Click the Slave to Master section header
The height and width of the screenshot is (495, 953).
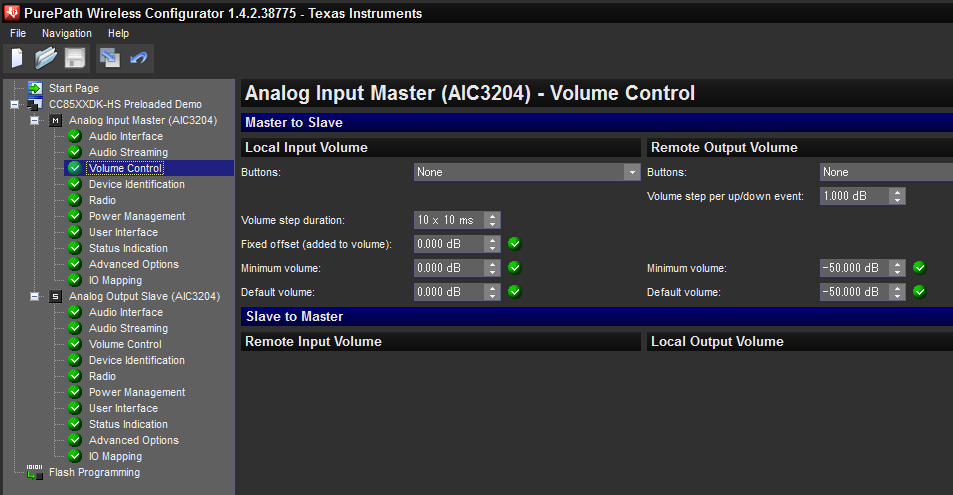pos(597,316)
